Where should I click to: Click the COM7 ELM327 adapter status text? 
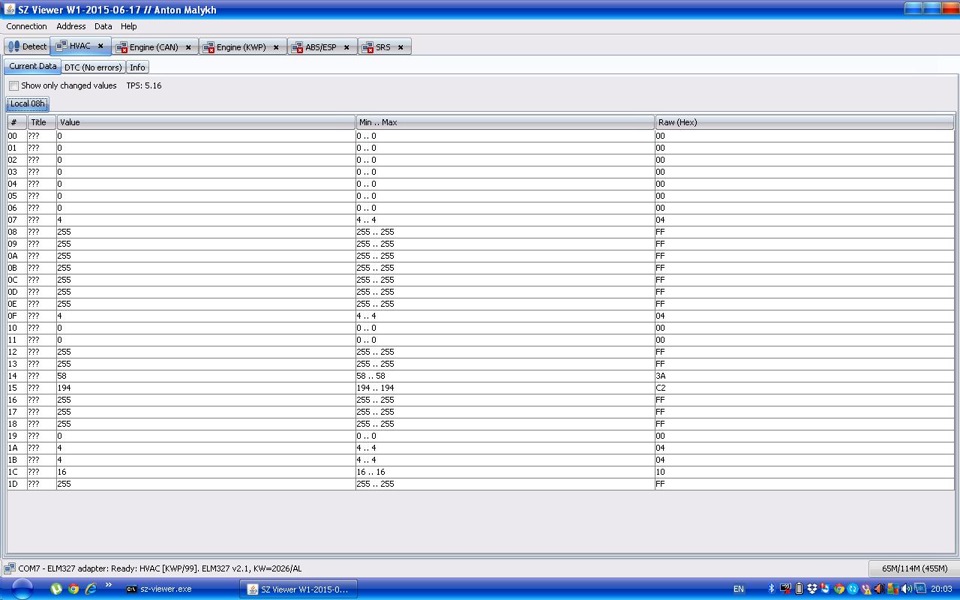click(160, 569)
